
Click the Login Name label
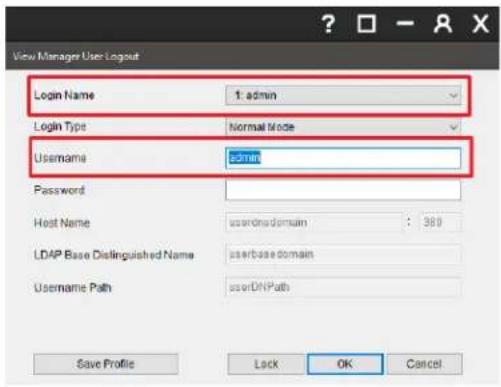(64, 95)
